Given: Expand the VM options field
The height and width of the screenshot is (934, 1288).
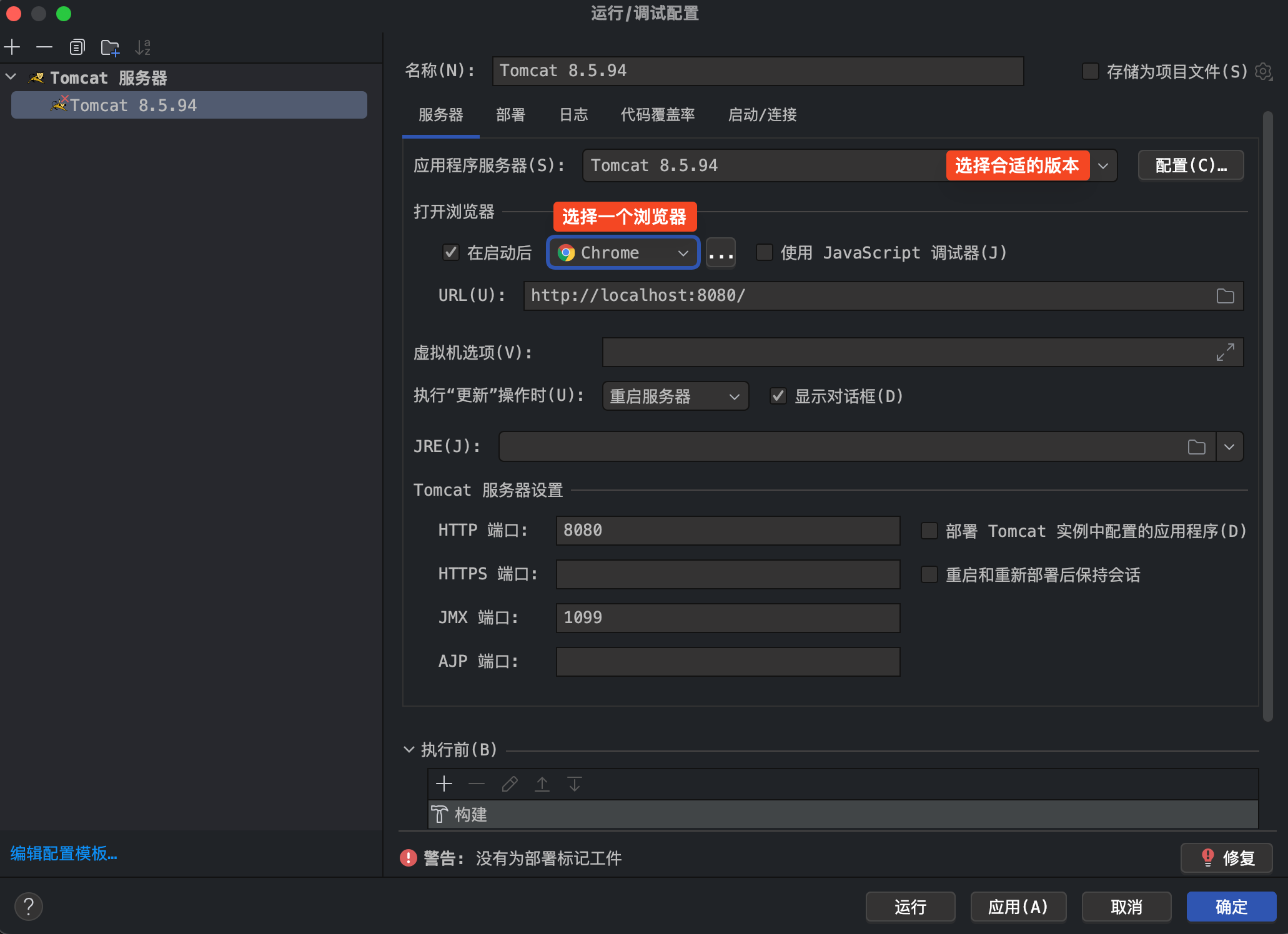Looking at the screenshot, I should click(x=1226, y=352).
